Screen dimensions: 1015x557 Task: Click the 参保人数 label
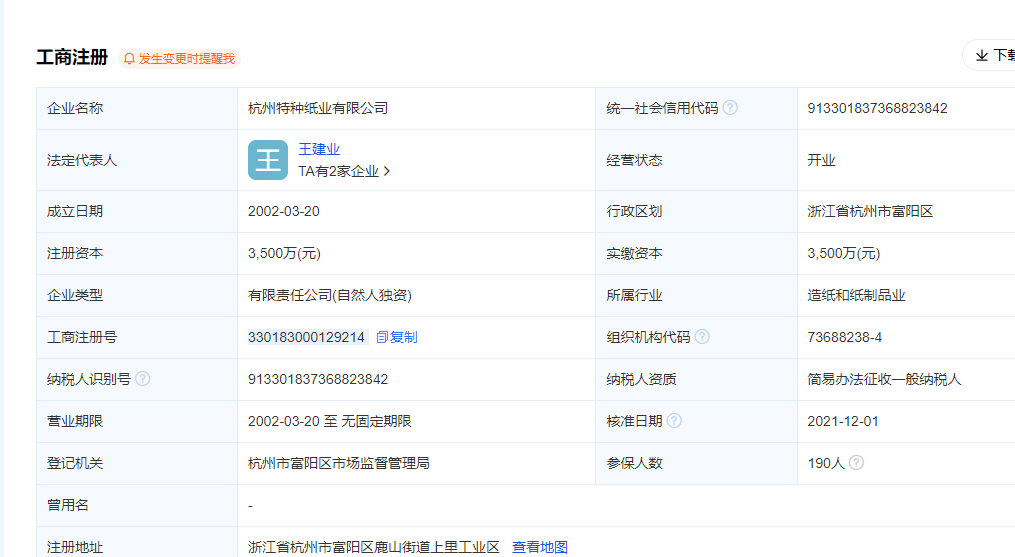tap(634, 463)
